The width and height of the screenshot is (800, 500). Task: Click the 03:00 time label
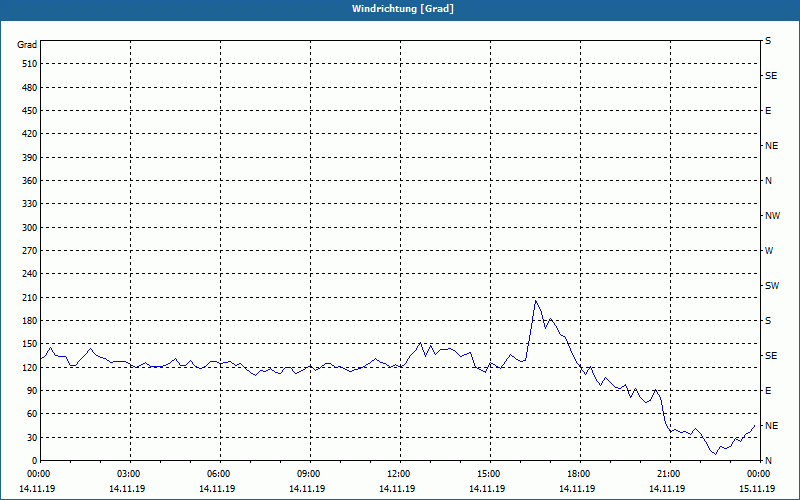point(129,474)
